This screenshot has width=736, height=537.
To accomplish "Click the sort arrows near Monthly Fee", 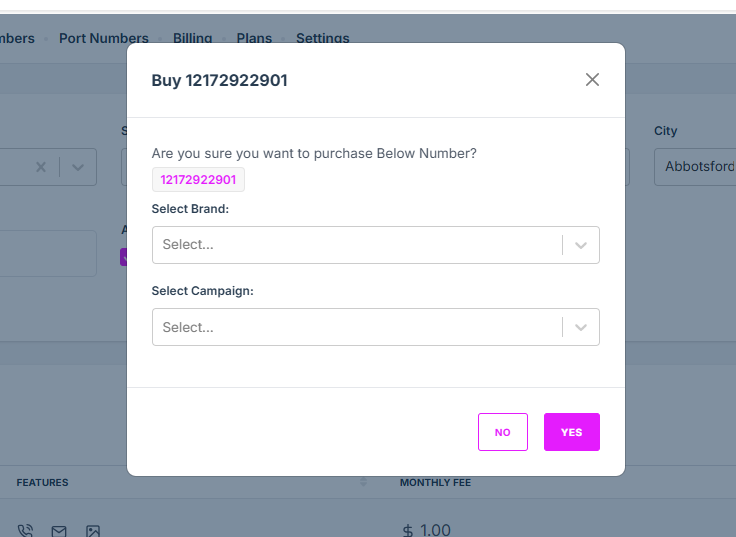I will coord(363,482).
